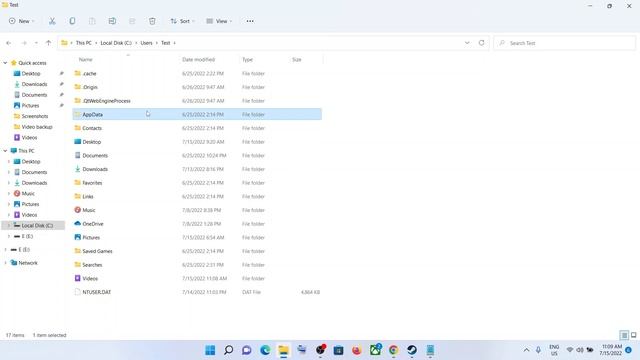Open Google Chrome from taskbar
Viewport: 640px width, 360px height.
[x=393, y=350]
